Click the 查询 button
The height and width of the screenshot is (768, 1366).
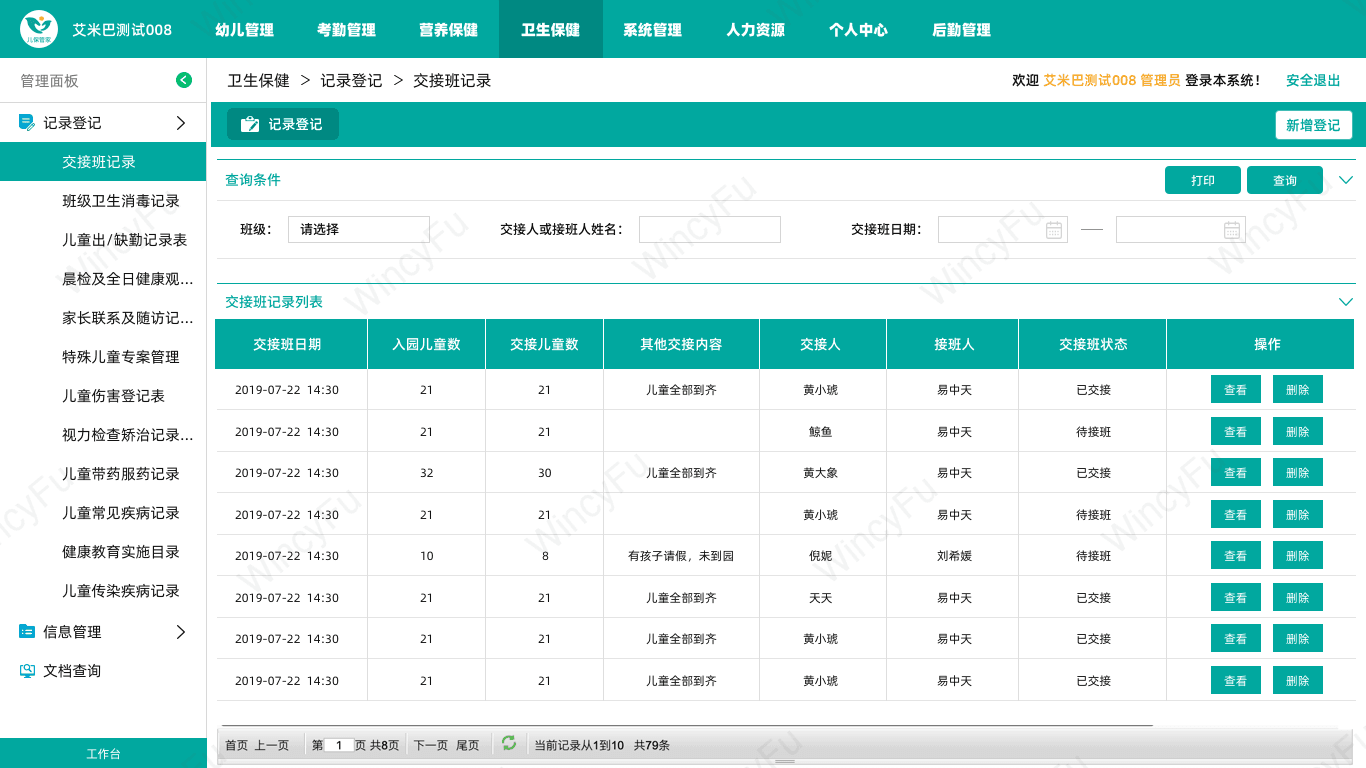tap(1285, 180)
